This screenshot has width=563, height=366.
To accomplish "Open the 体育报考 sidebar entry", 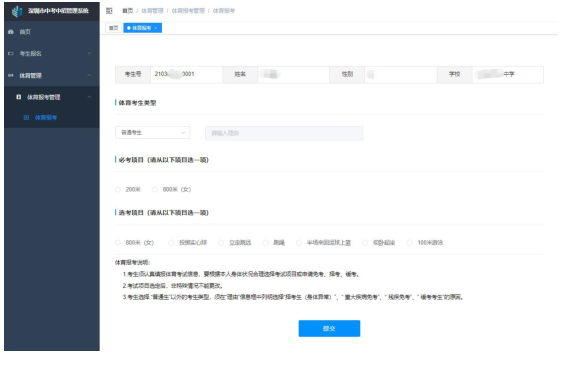I will click(46, 117).
